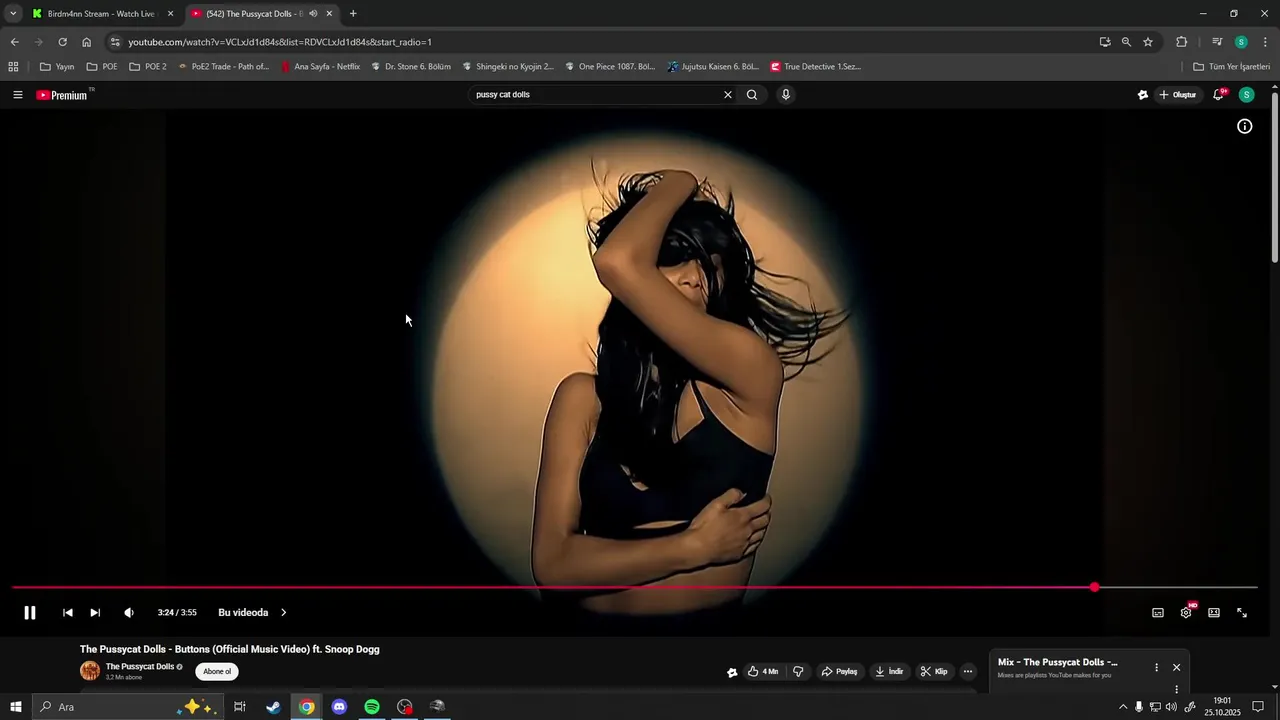Open the YouTube account avatar menu
The width and height of the screenshot is (1280, 720).
tap(1246, 95)
